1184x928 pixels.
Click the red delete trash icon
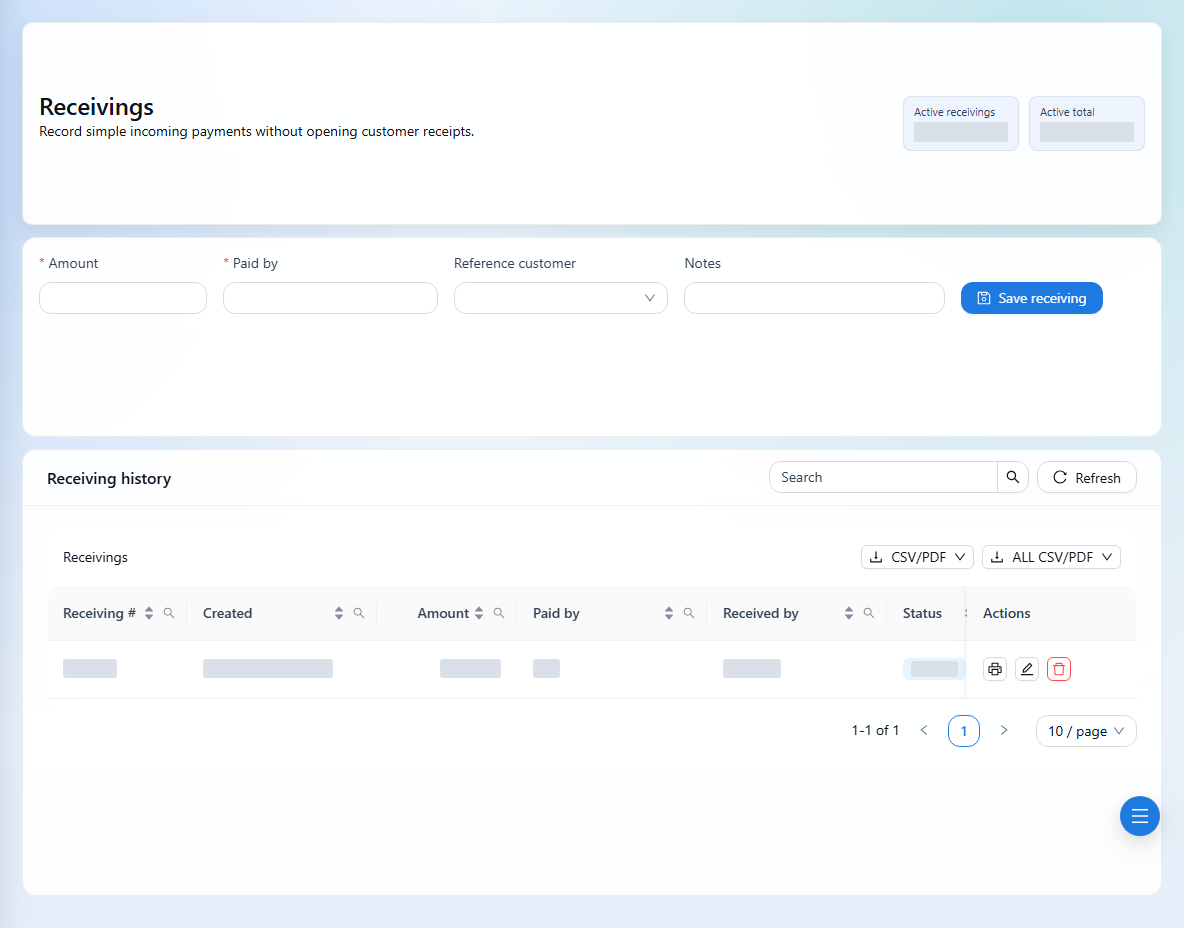point(1059,669)
